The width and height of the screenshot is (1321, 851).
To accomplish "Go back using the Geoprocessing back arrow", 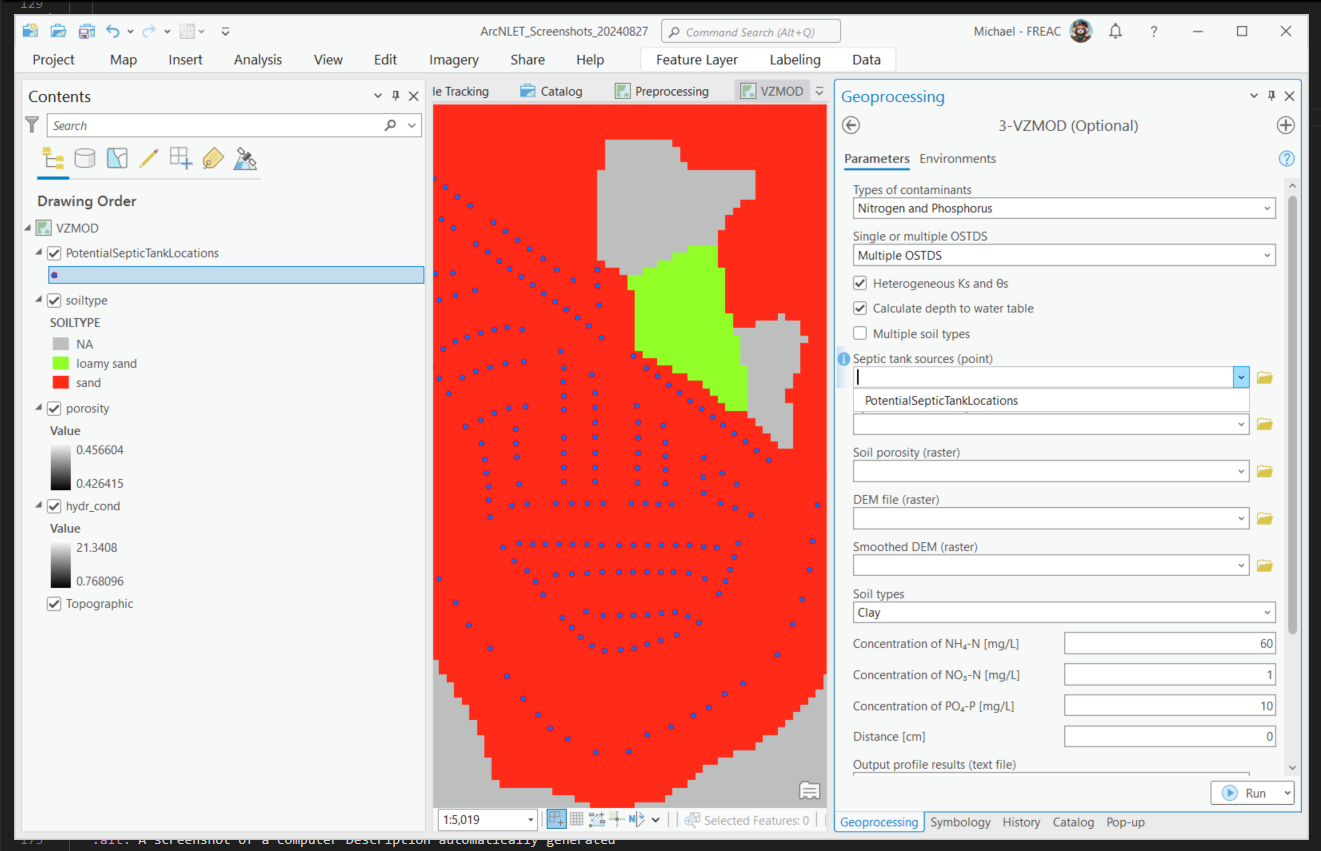I will click(x=851, y=125).
